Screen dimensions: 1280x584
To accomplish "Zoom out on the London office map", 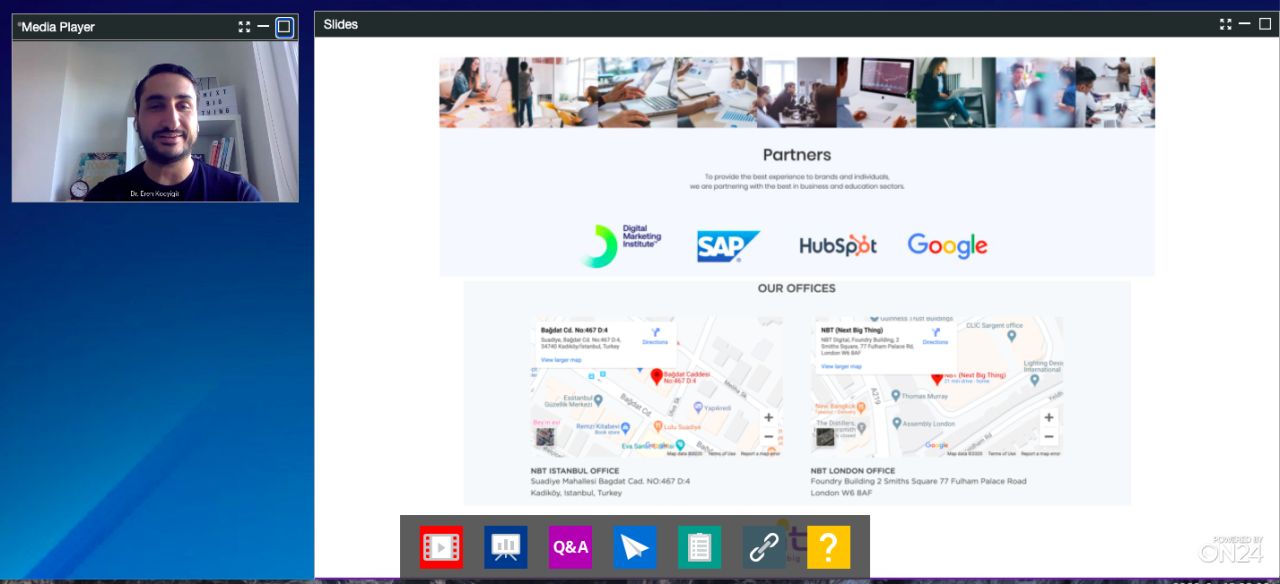I will coord(1049,437).
